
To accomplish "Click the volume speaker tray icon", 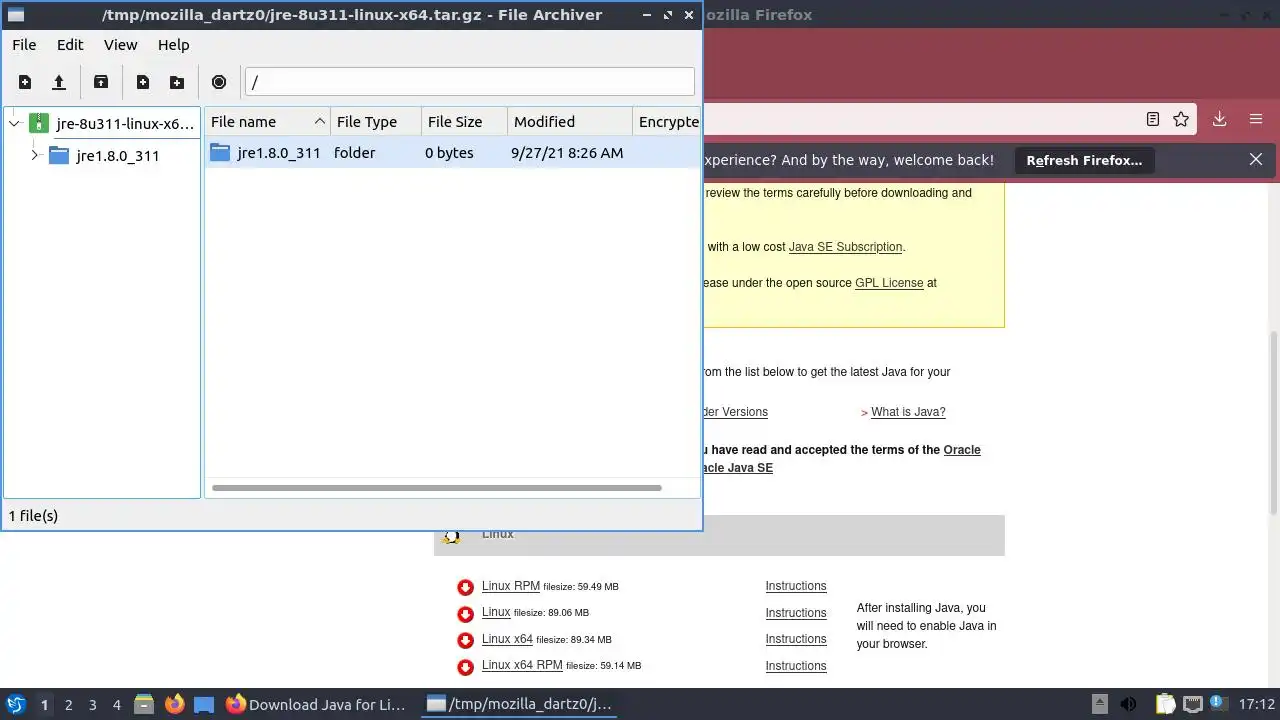I will tap(1128, 704).
